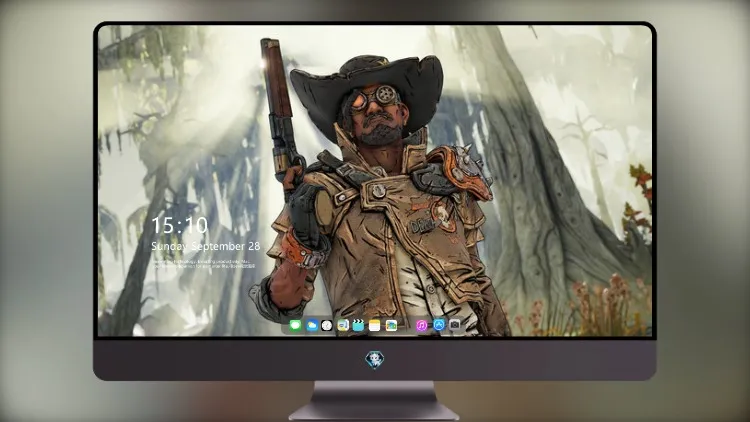Launch the pink iTunes music app

421,326
